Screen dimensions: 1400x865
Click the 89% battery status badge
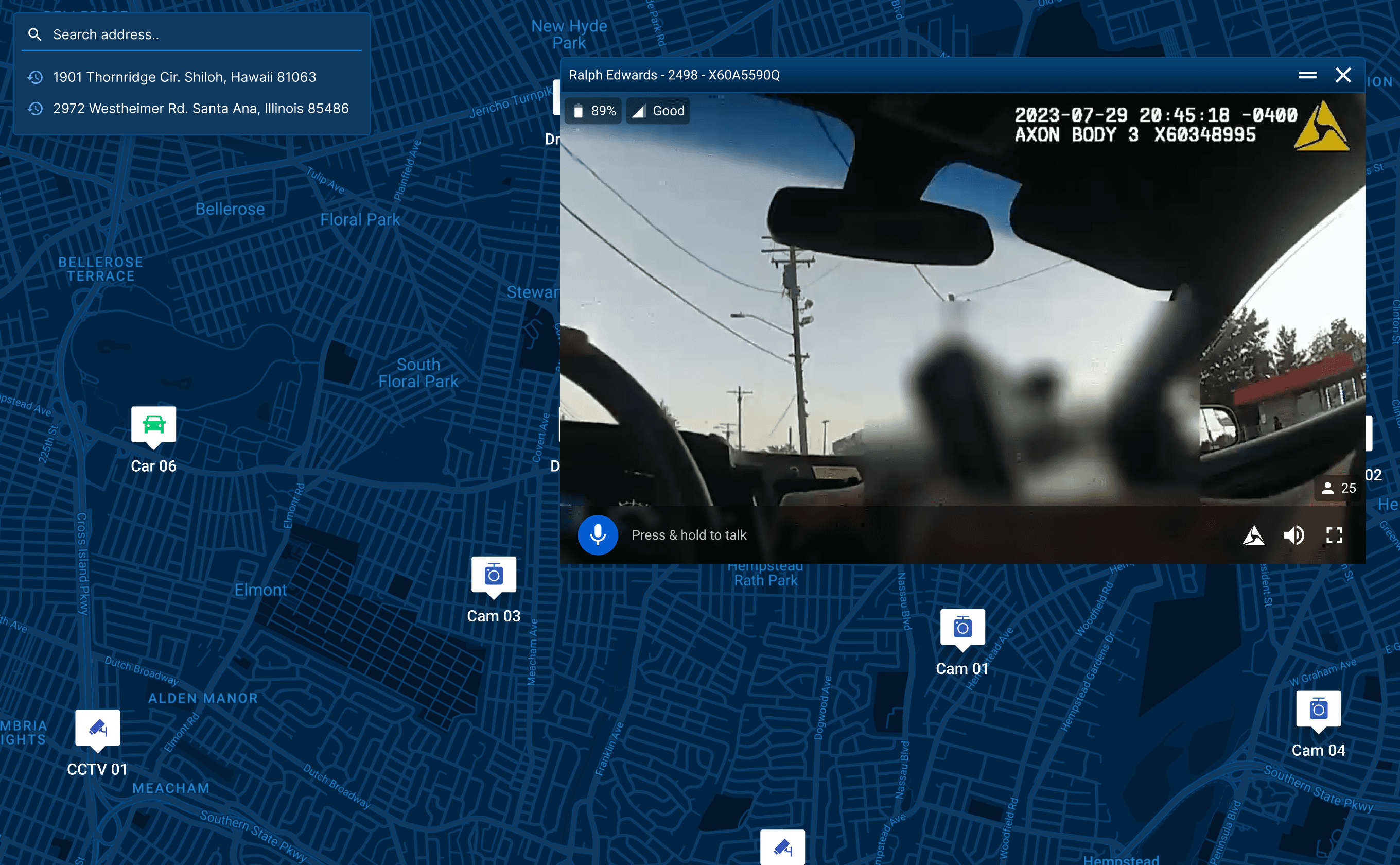tap(594, 111)
